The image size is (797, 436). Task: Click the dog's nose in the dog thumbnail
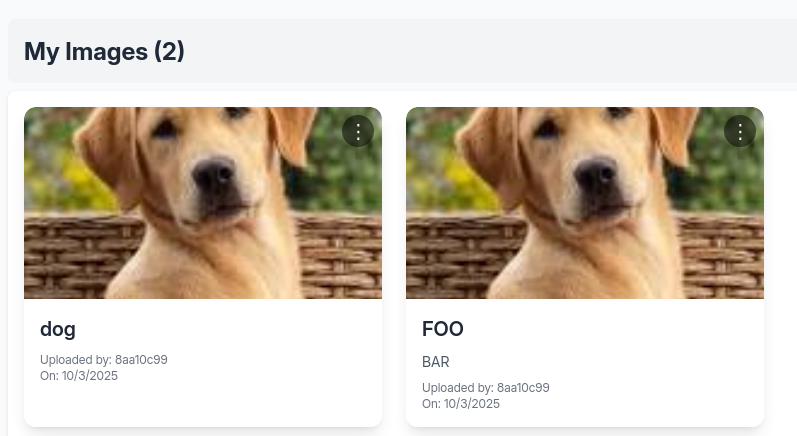point(214,178)
